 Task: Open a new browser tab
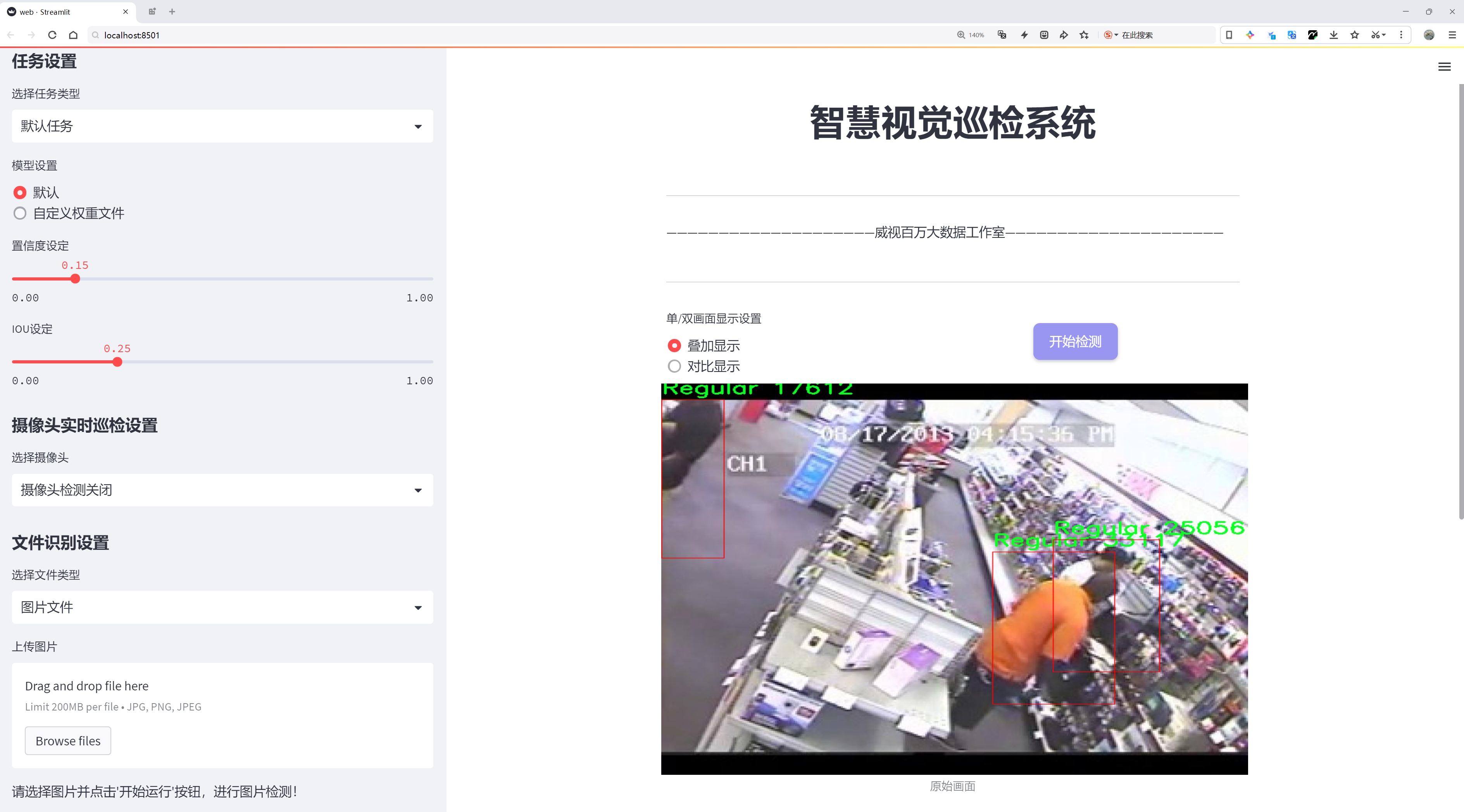[172, 11]
